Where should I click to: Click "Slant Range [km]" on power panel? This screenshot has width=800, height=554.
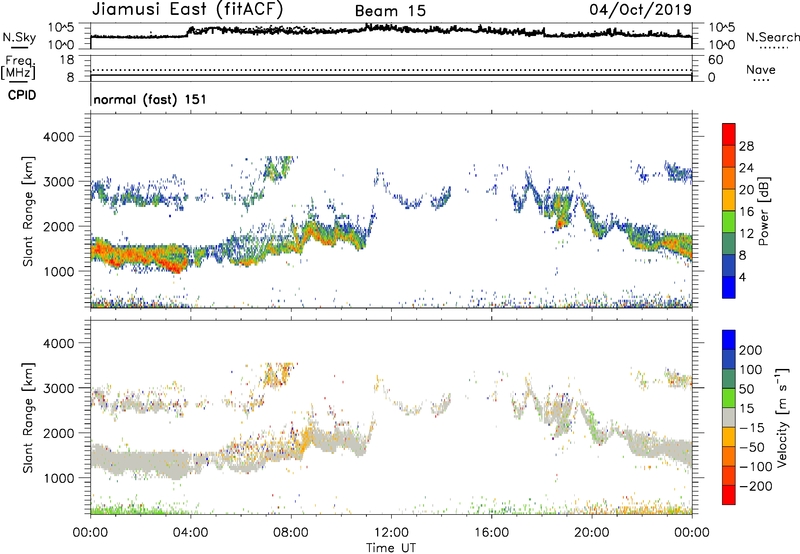click(28, 211)
